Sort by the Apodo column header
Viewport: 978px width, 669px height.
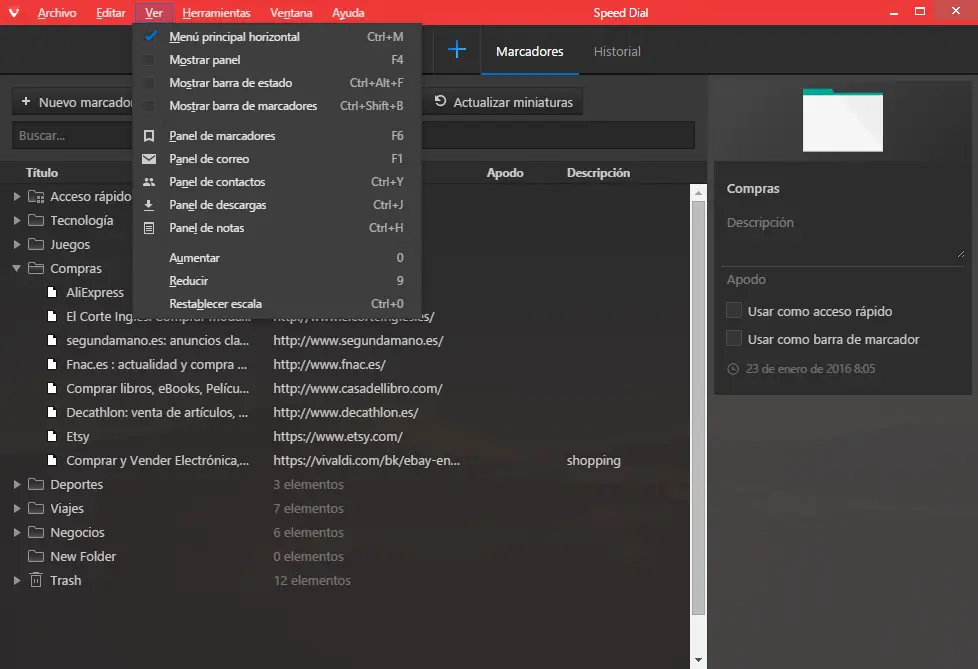coord(505,173)
